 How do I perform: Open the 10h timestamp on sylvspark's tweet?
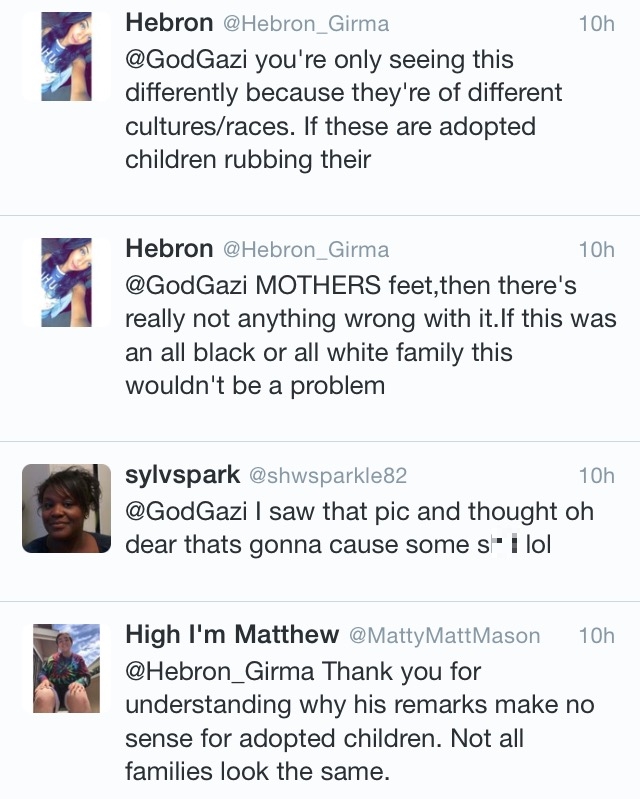pyautogui.click(x=596, y=475)
